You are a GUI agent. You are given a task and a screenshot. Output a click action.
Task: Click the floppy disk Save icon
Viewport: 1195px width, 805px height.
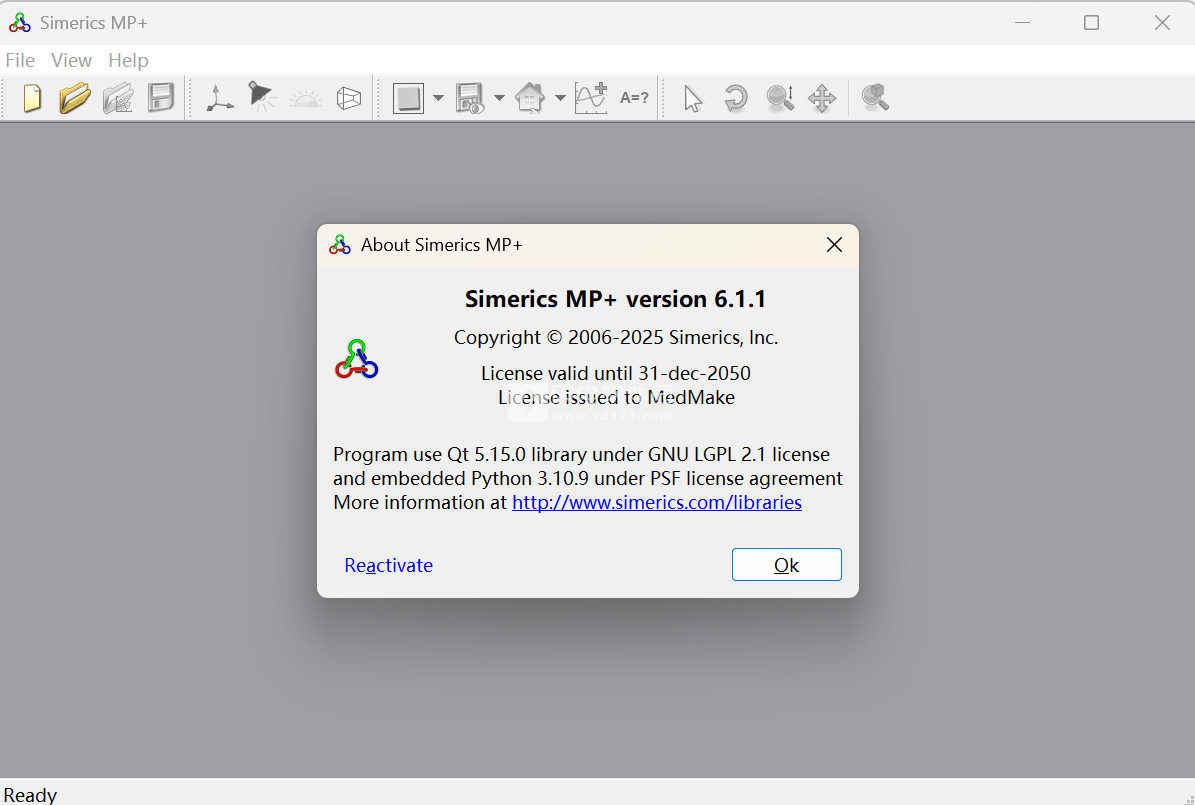(x=161, y=98)
